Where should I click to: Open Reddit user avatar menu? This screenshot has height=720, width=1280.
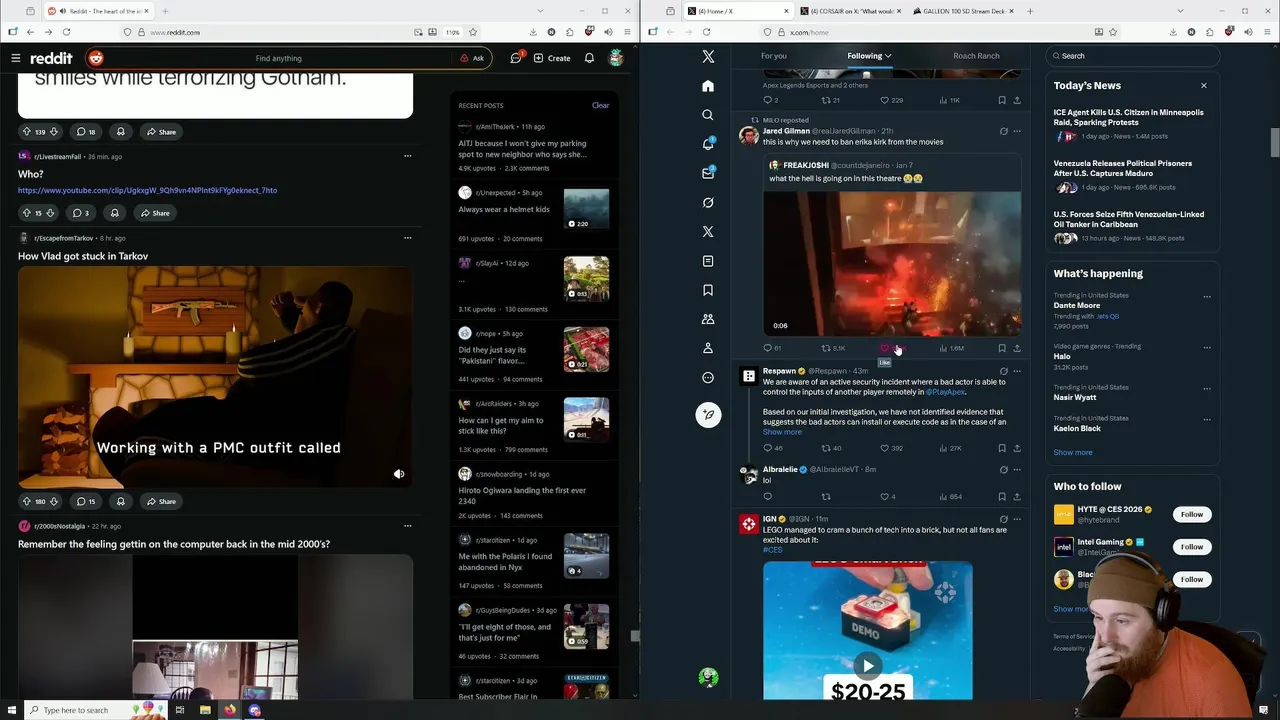616,58
